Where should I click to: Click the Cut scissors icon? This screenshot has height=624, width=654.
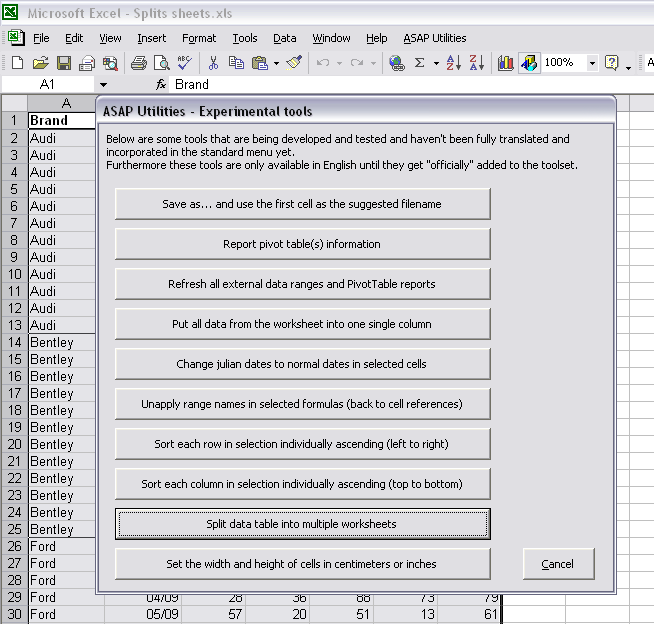click(x=213, y=63)
